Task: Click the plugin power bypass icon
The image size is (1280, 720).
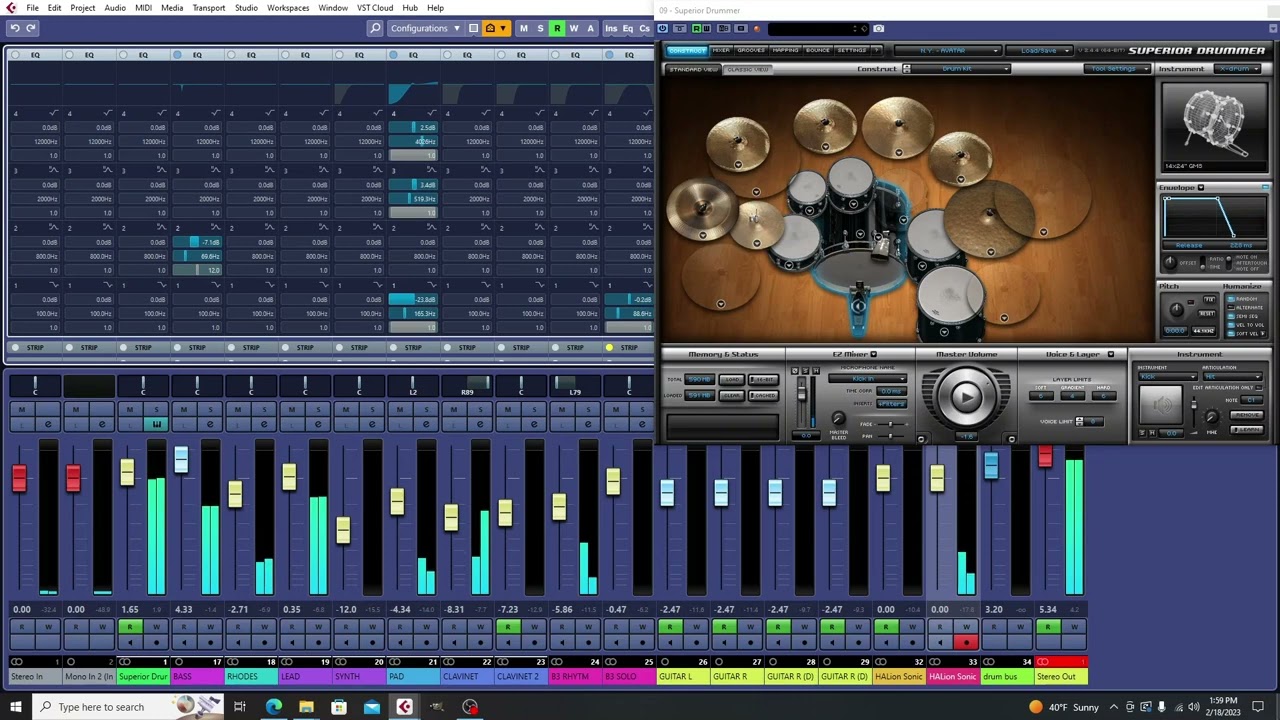Action: [663, 28]
